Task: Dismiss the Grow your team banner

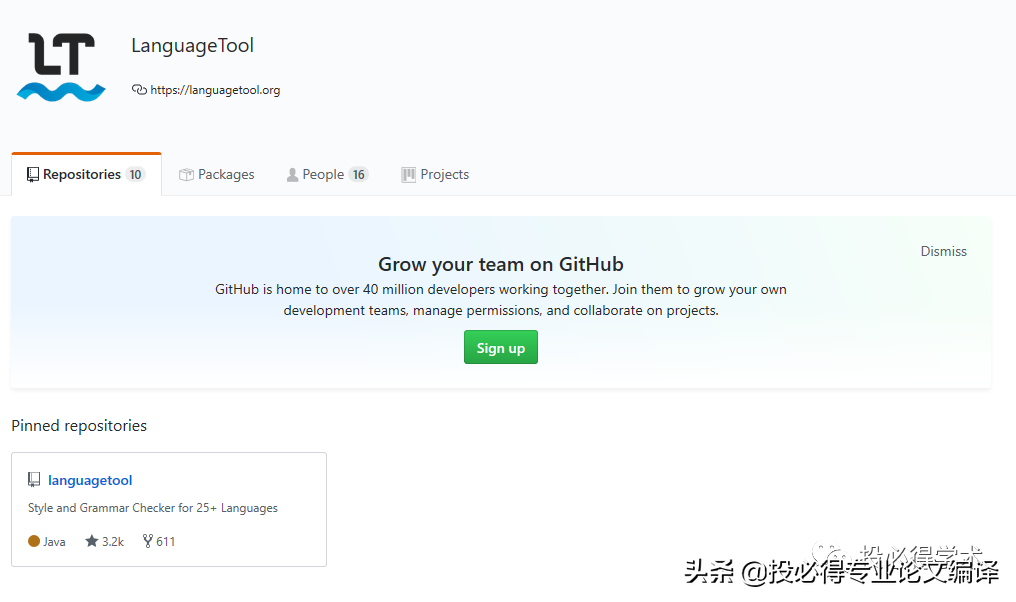Action: (x=943, y=251)
